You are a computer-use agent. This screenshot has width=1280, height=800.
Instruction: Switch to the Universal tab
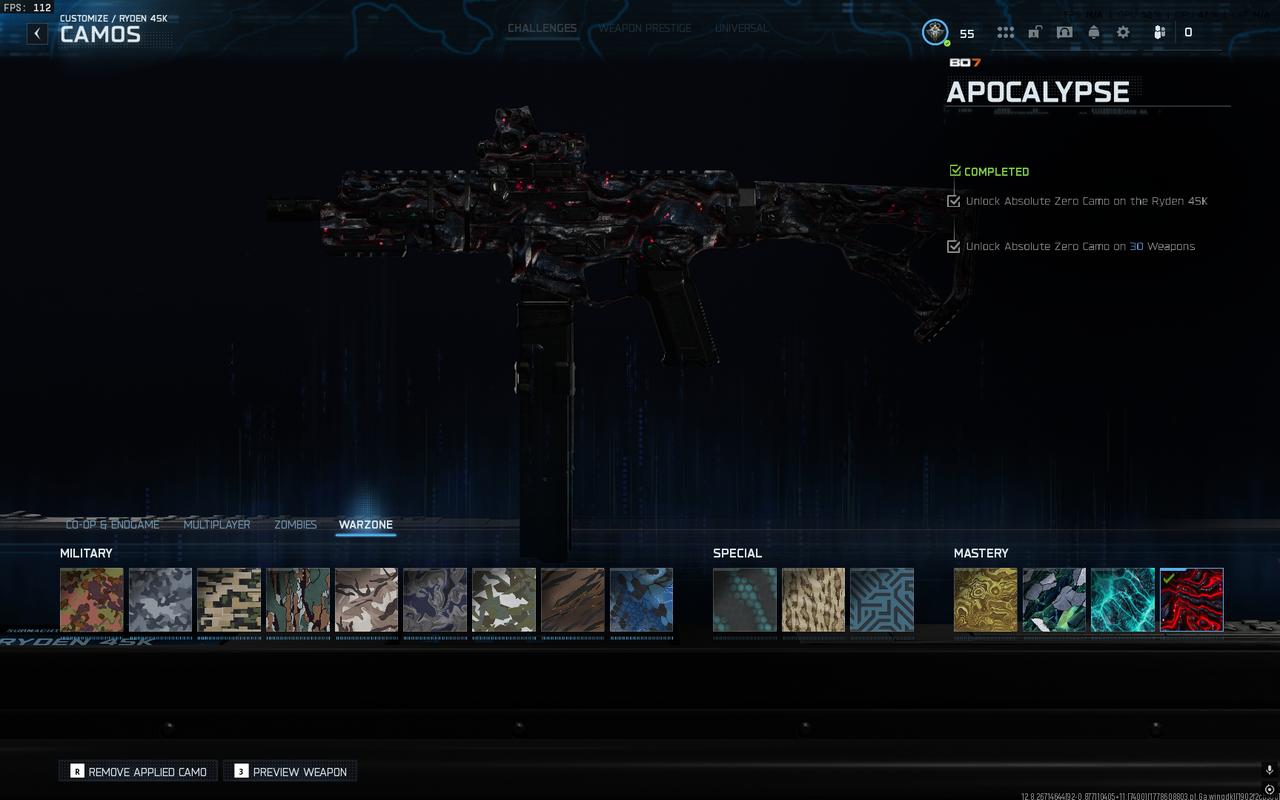[x=741, y=28]
